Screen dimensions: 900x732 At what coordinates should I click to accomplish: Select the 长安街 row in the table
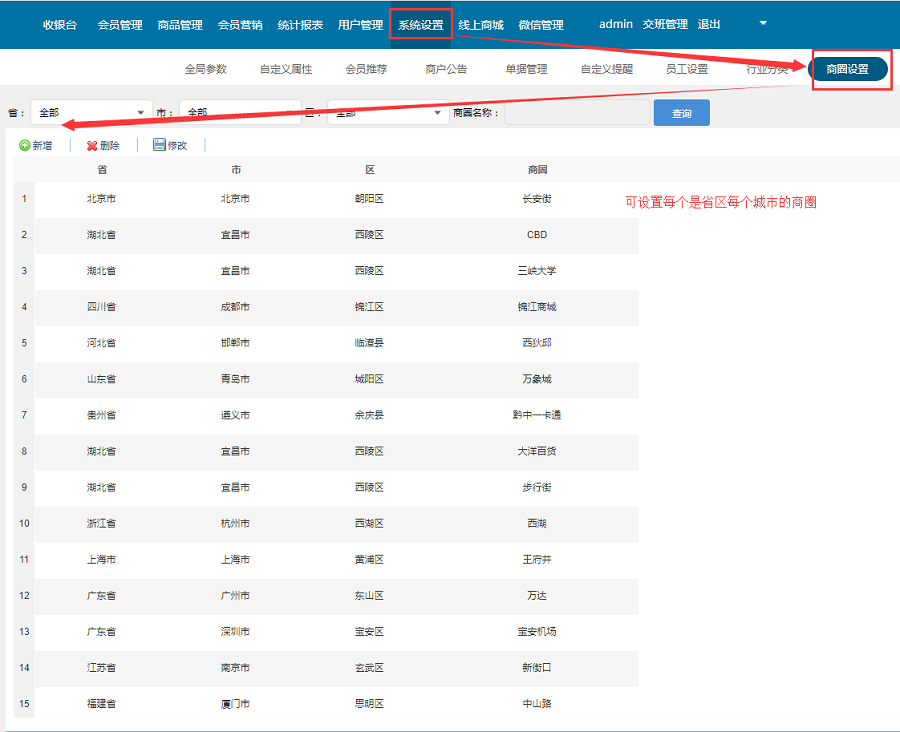(536, 199)
